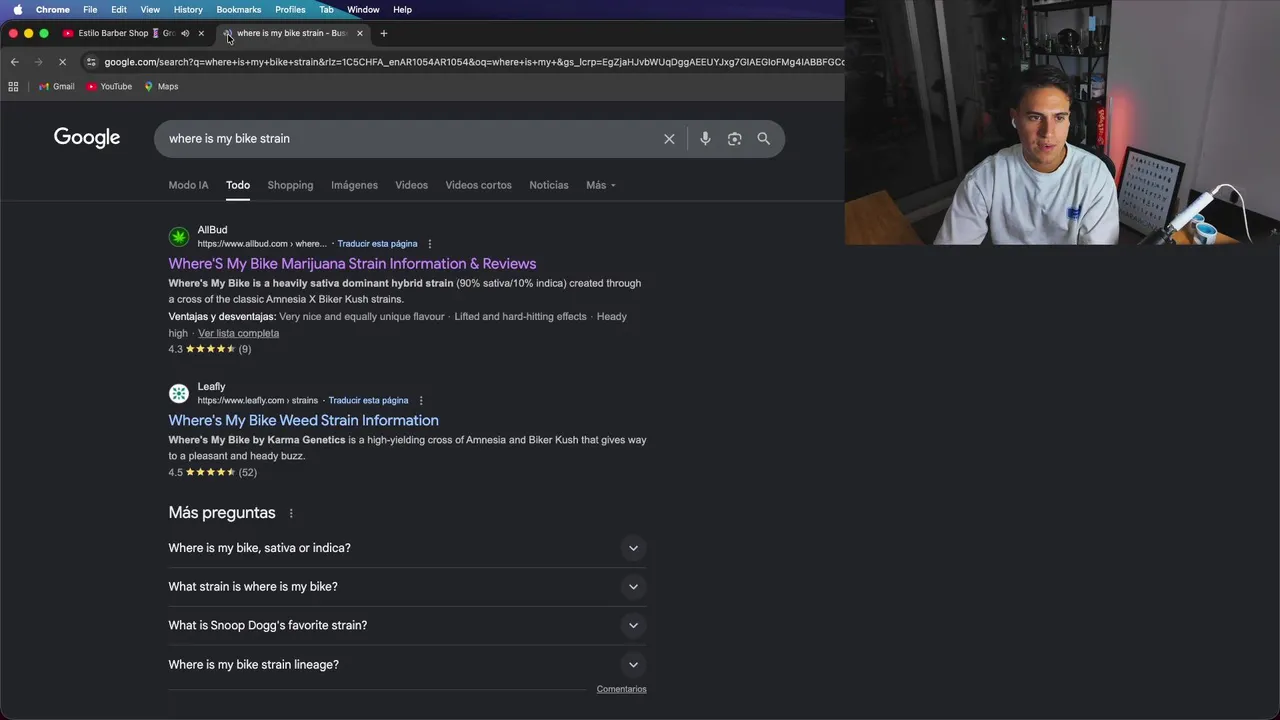This screenshot has height=720, width=1280.
Task: Search by image with camera icon
Action: 734,139
